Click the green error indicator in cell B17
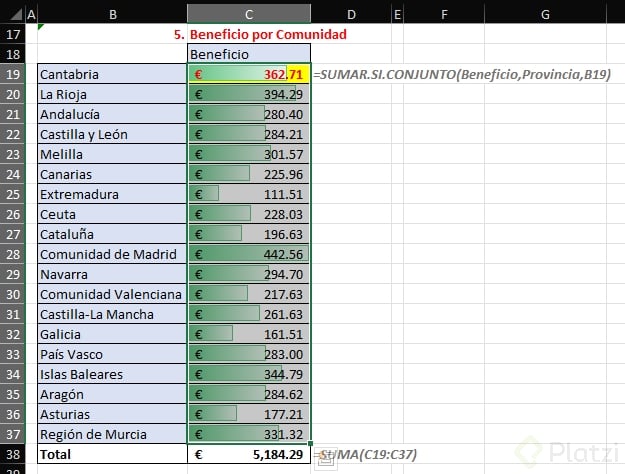The width and height of the screenshot is (625, 474). [x=41, y=27]
